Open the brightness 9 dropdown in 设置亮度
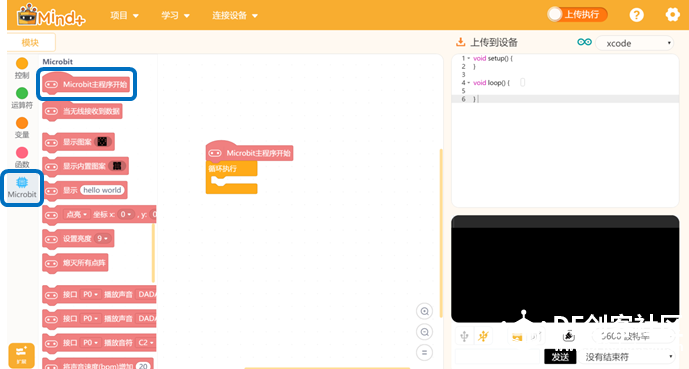689x369 pixels. point(102,239)
